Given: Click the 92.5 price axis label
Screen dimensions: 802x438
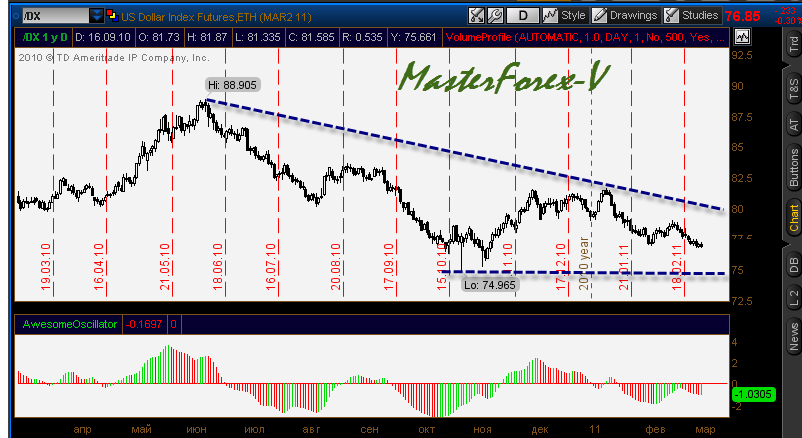Looking at the screenshot, I should point(742,55).
